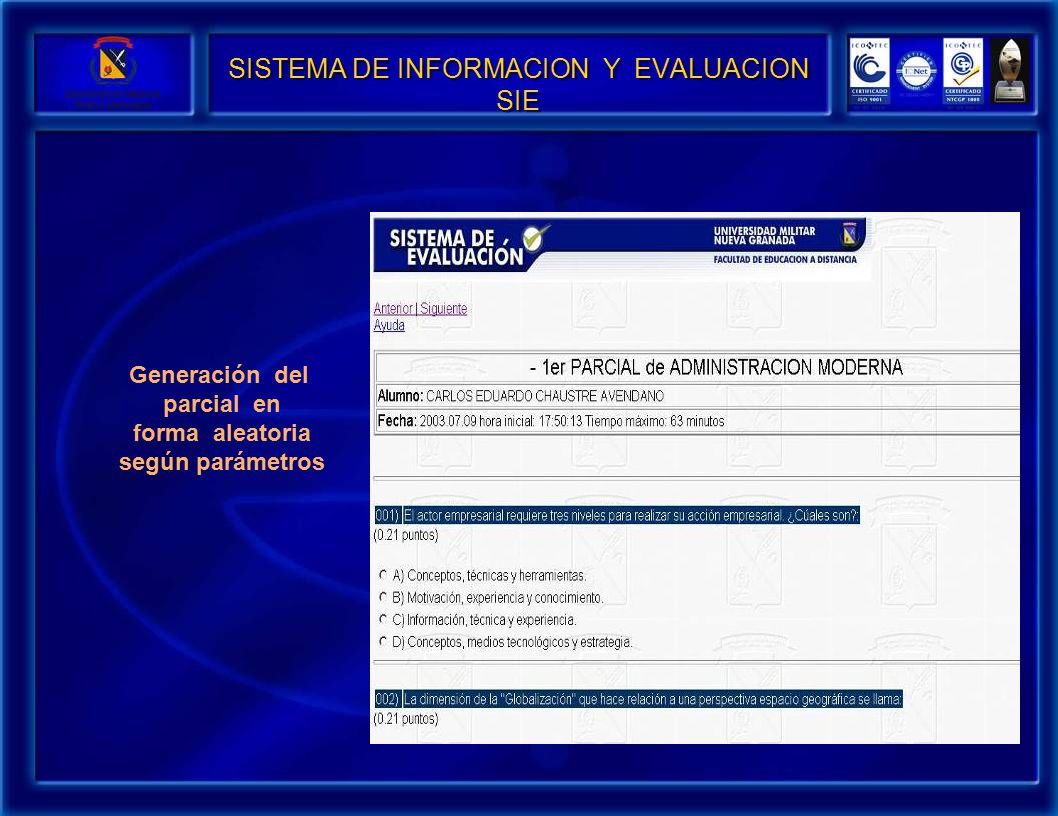
Task: Click the Anterior link
Action: click(393, 308)
